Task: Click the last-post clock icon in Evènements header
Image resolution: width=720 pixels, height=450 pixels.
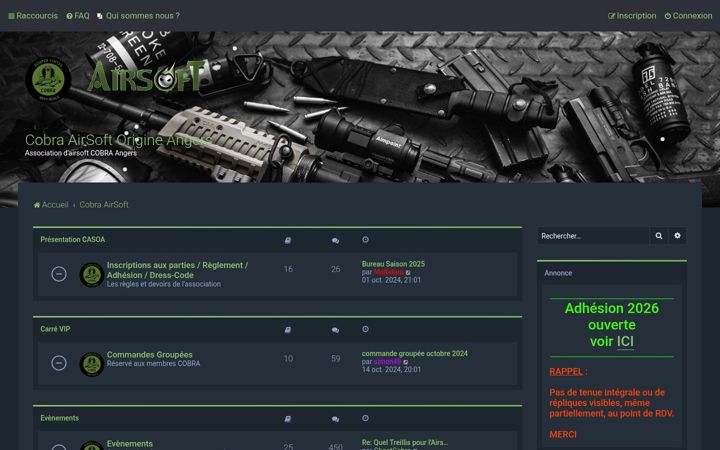Action: click(x=366, y=418)
